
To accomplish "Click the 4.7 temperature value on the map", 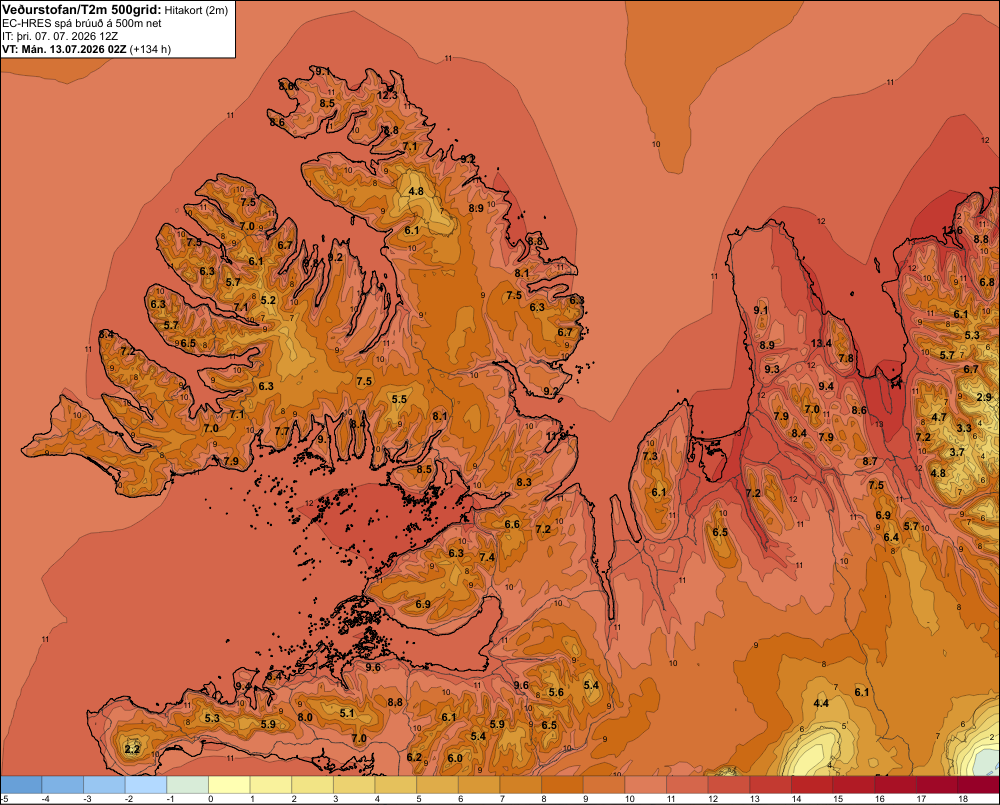I will (x=939, y=417).
